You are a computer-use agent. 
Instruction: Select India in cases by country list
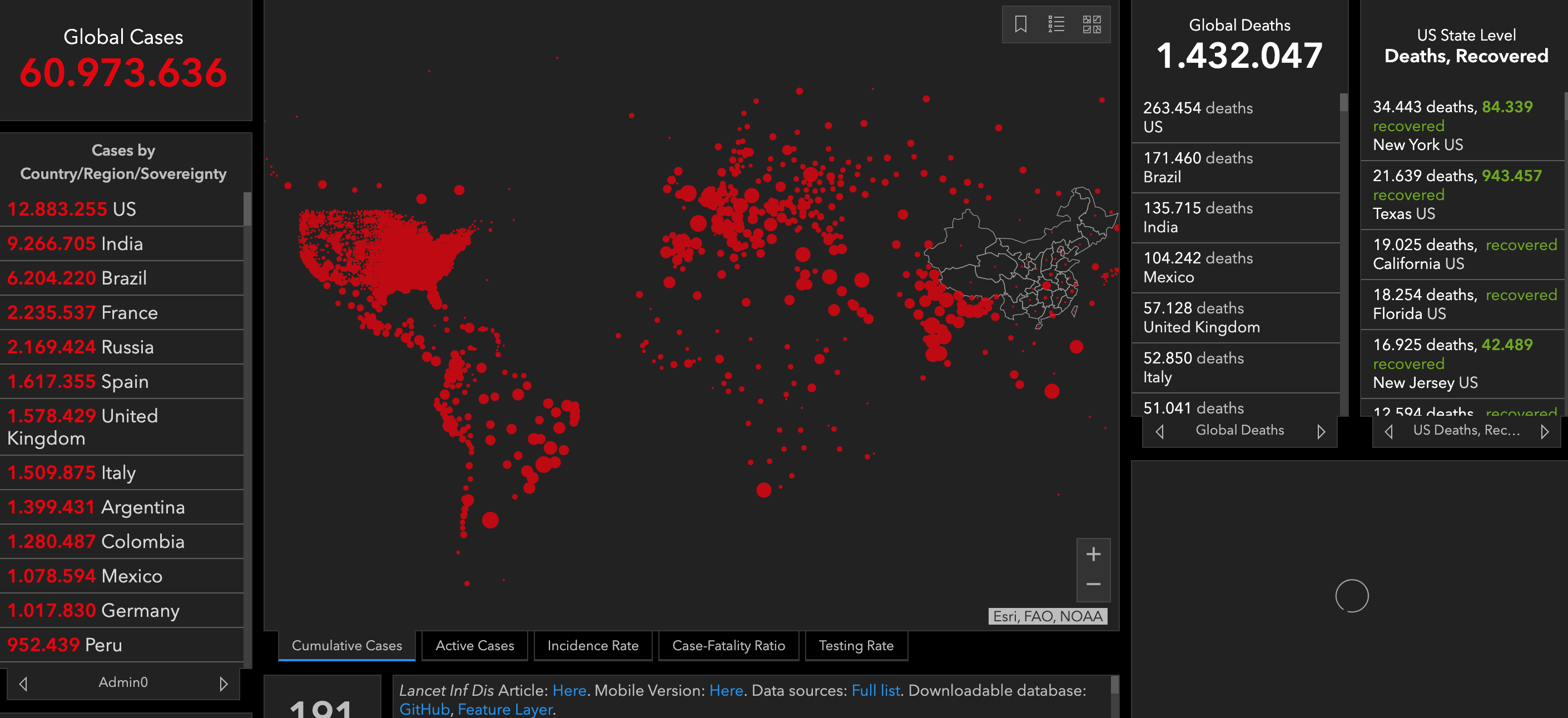click(122, 243)
